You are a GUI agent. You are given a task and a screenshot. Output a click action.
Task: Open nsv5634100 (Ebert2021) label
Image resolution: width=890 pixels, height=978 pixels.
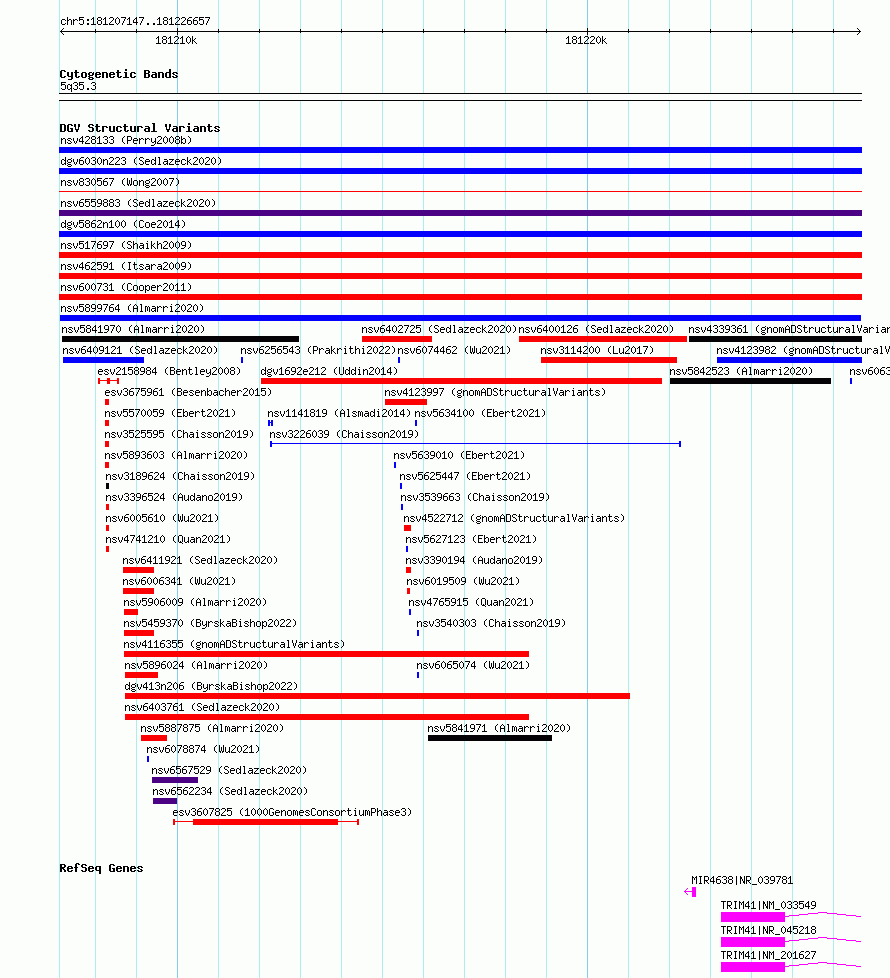[x=480, y=414]
